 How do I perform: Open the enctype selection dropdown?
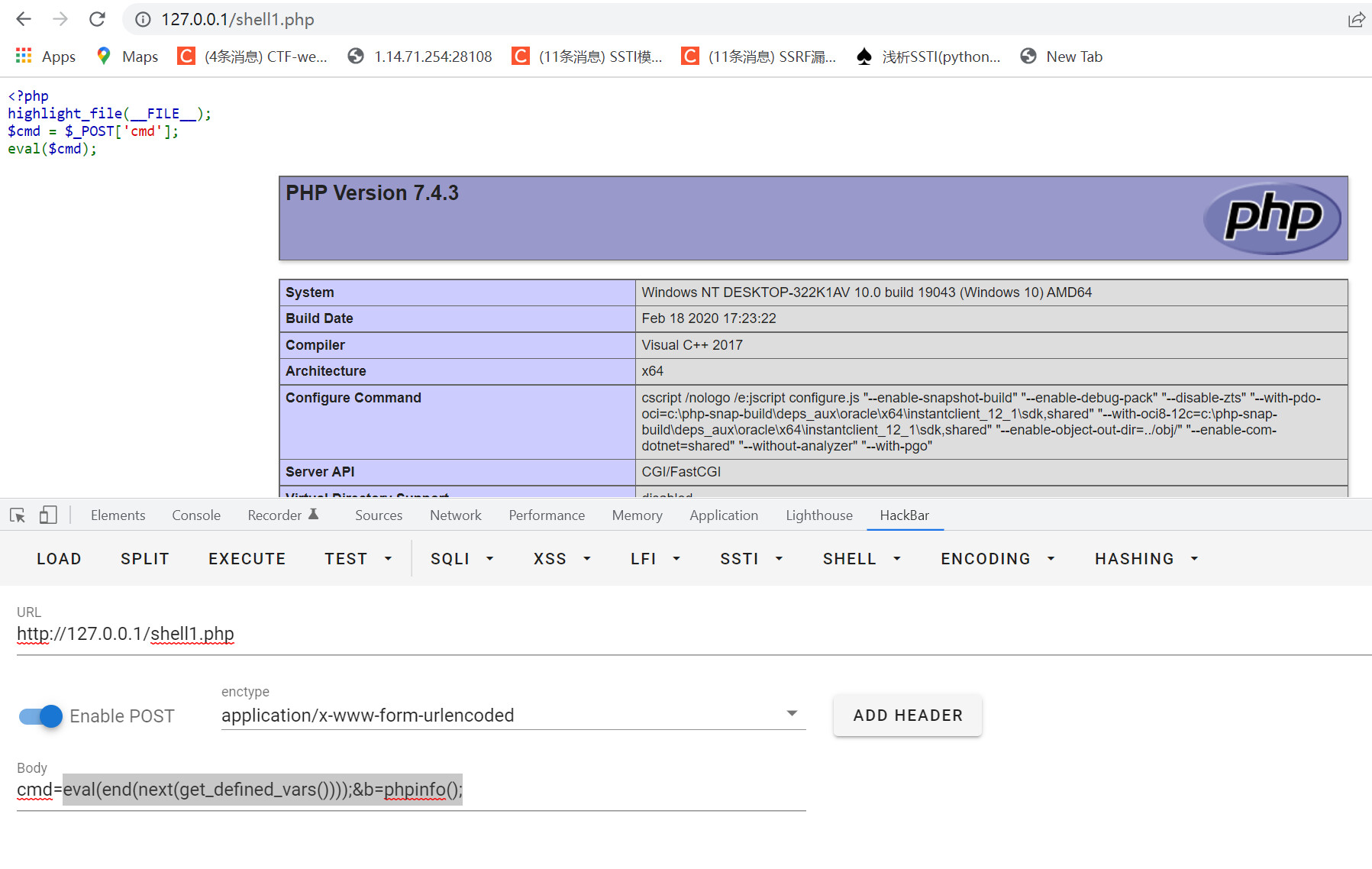pyautogui.click(x=513, y=716)
